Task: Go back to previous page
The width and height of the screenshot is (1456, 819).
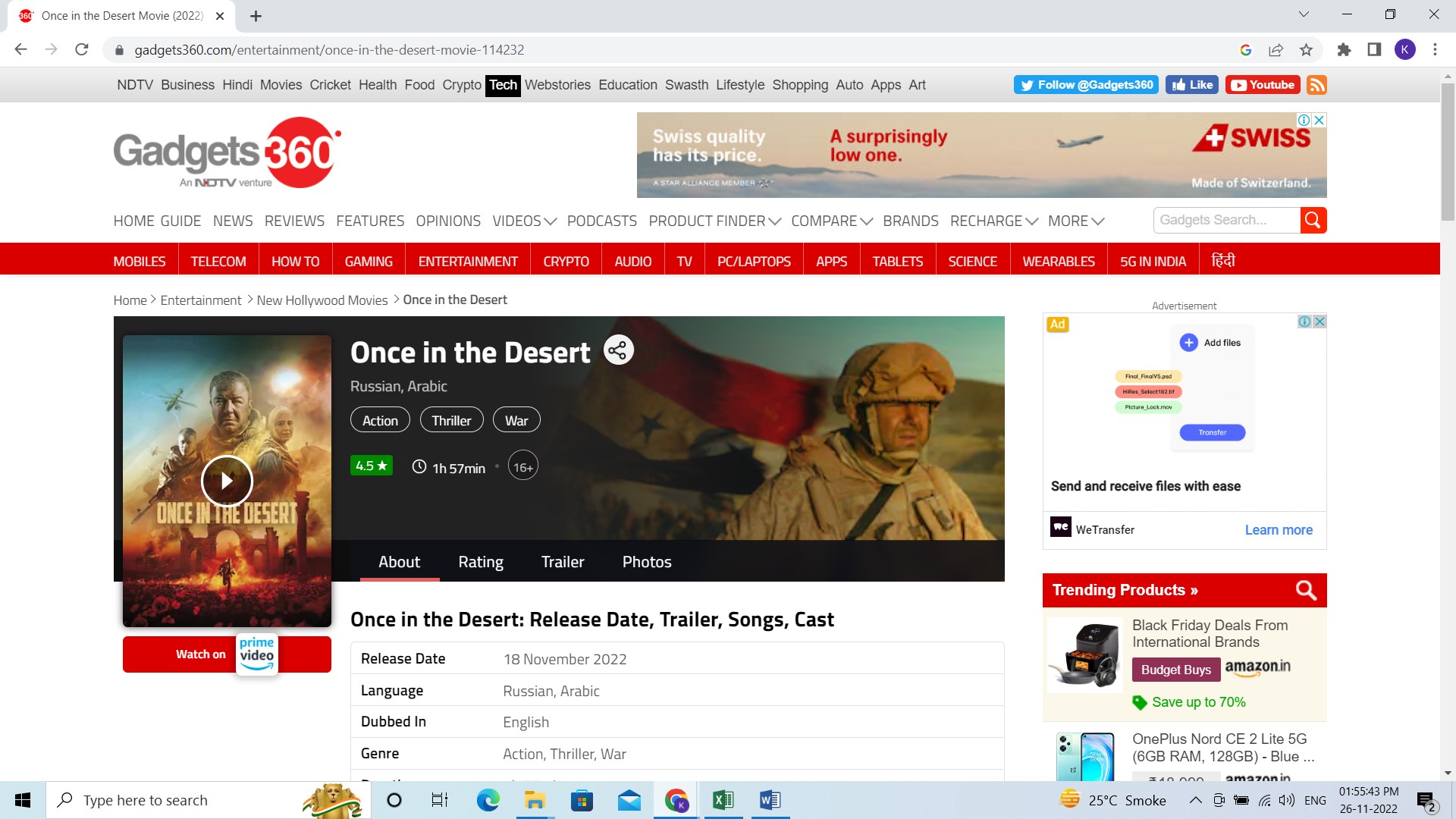Action: (x=20, y=50)
